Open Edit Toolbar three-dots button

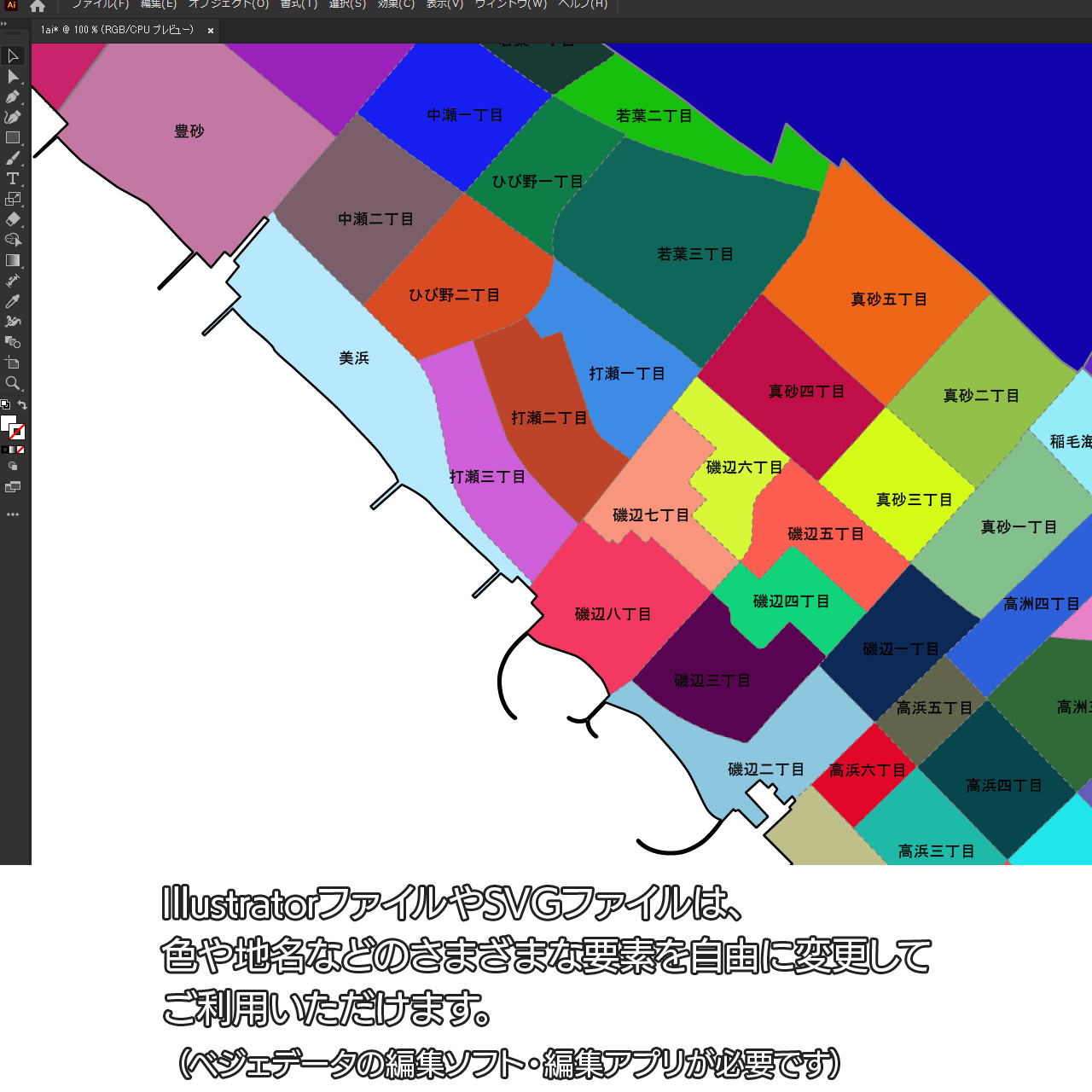coord(13,514)
